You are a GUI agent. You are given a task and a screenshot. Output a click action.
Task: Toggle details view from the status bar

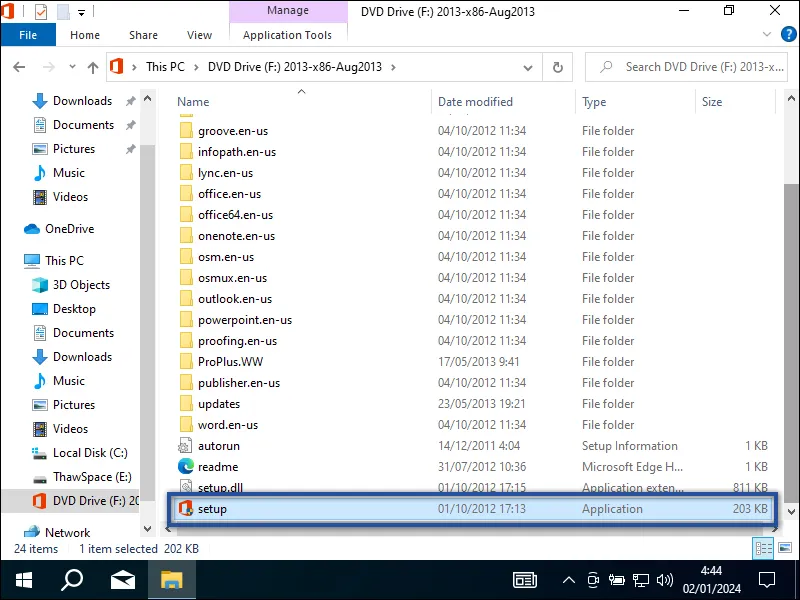click(x=763, y=548)
